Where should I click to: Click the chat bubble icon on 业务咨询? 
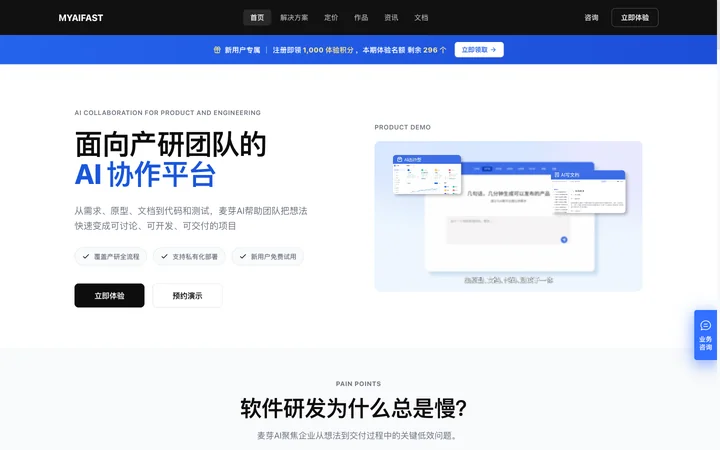(x=706, y=326)
